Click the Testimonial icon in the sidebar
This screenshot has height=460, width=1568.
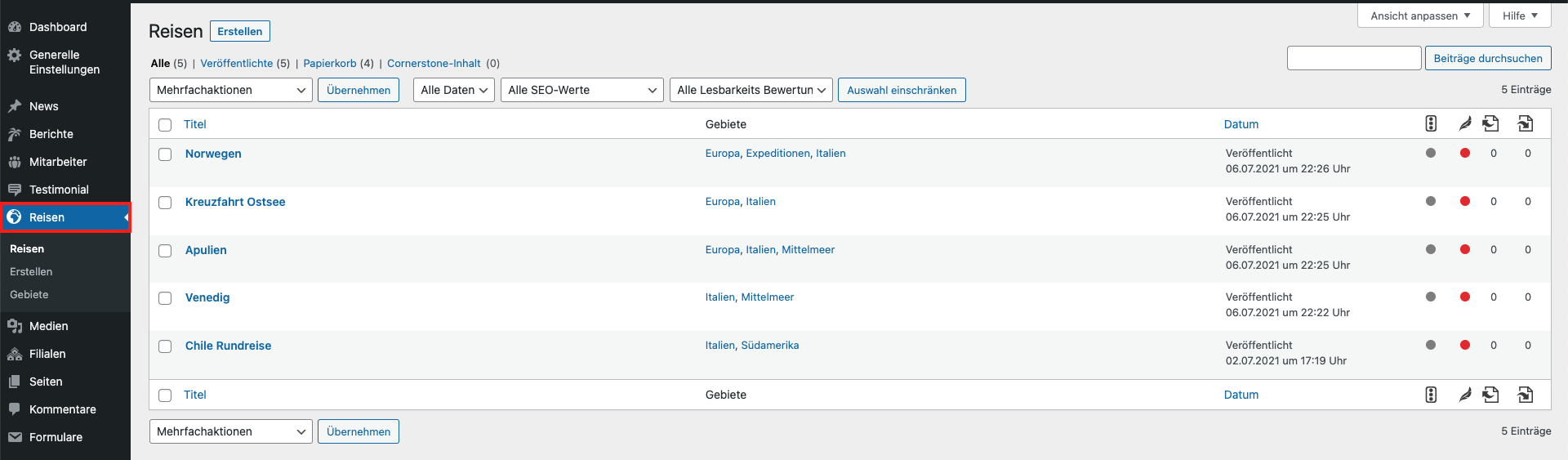click(x=15, y=190)
